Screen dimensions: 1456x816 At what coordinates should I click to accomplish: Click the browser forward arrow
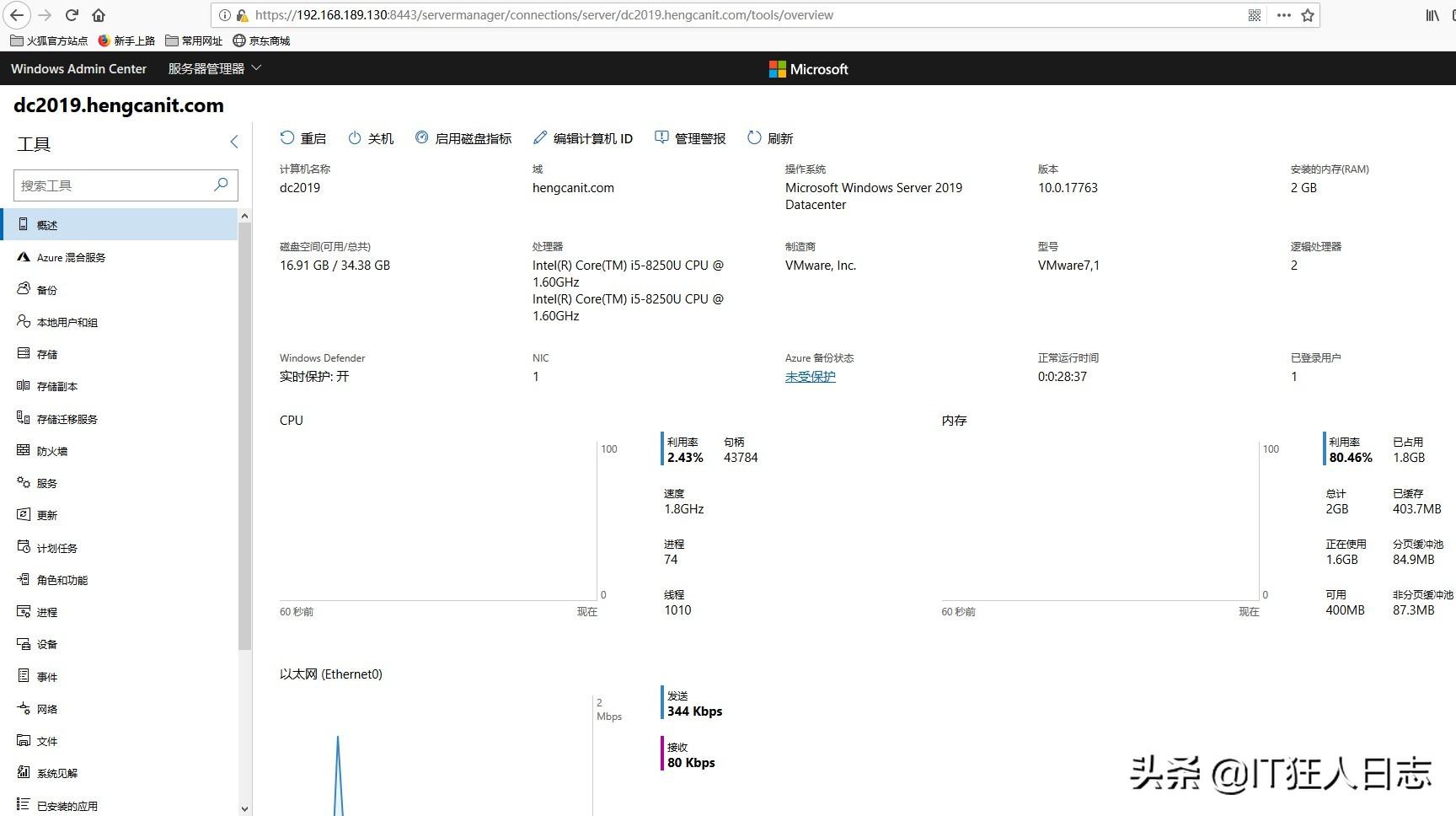pyautogui.click(x=45, y=15)
